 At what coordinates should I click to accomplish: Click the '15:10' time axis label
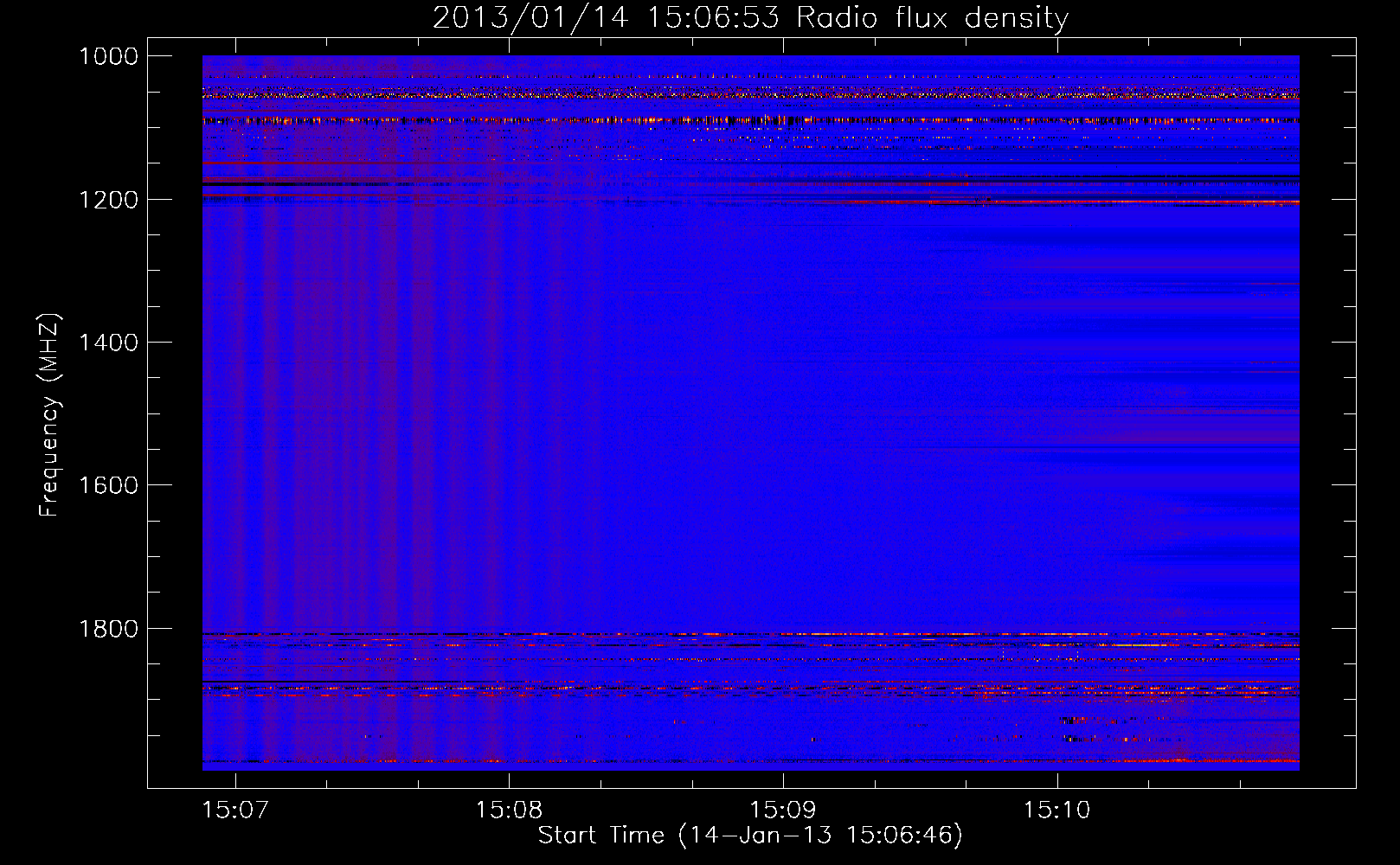(x=1056, y=811)
